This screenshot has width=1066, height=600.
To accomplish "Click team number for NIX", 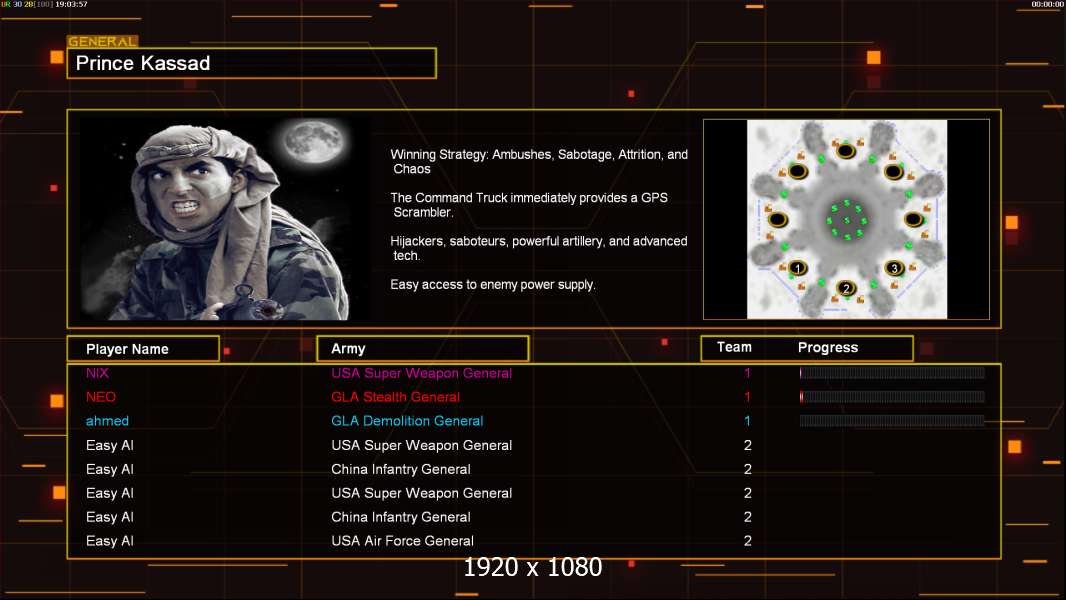I will click(747, 373).
